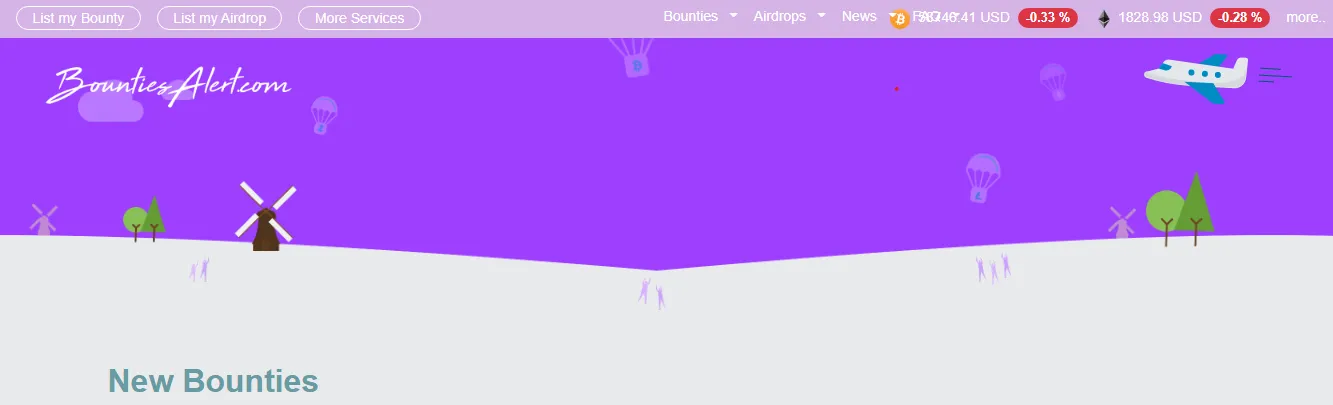Open the Airdrops menu
This screenshot has height=405, width=1333.
pos(779,16)
